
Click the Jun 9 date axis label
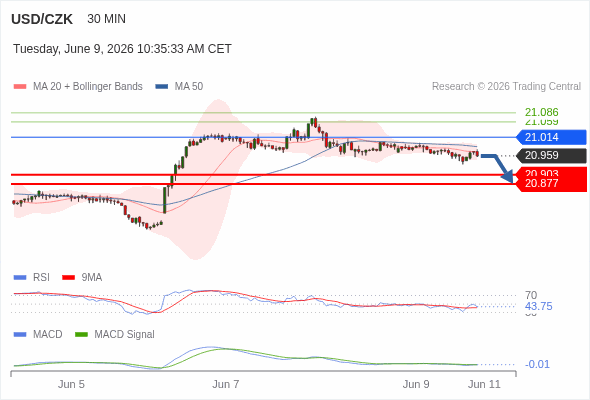click(x=416, y=385)
